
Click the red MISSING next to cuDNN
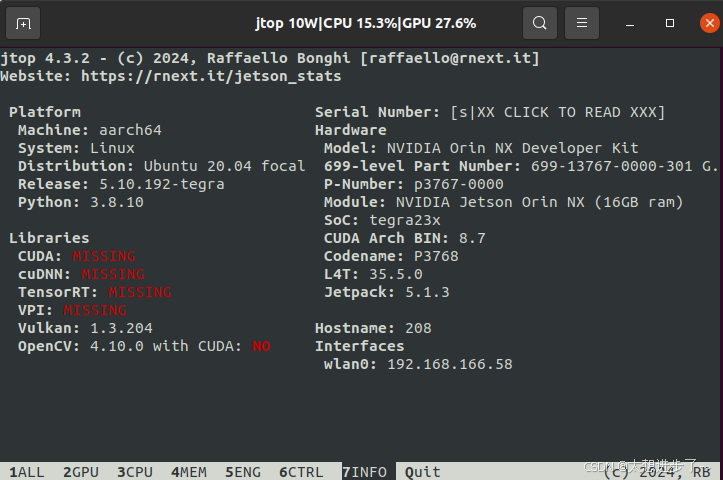point(113,274)
